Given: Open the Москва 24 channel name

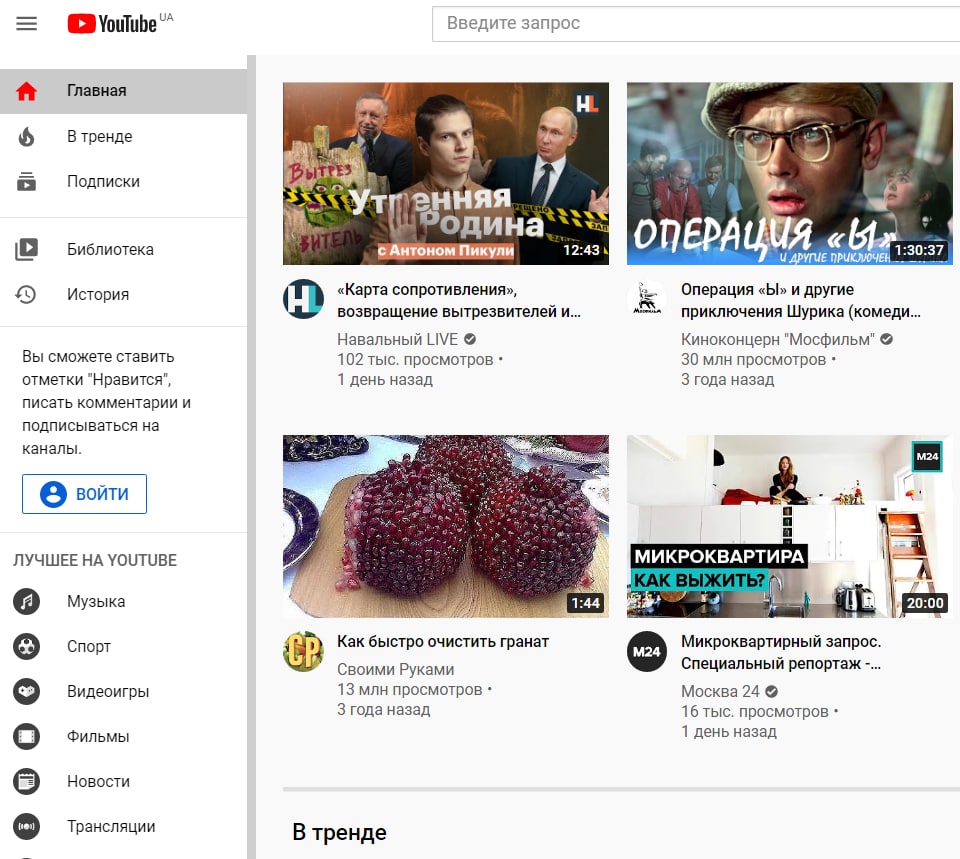Looking at the screenshot, I should (x=720, y=691).
